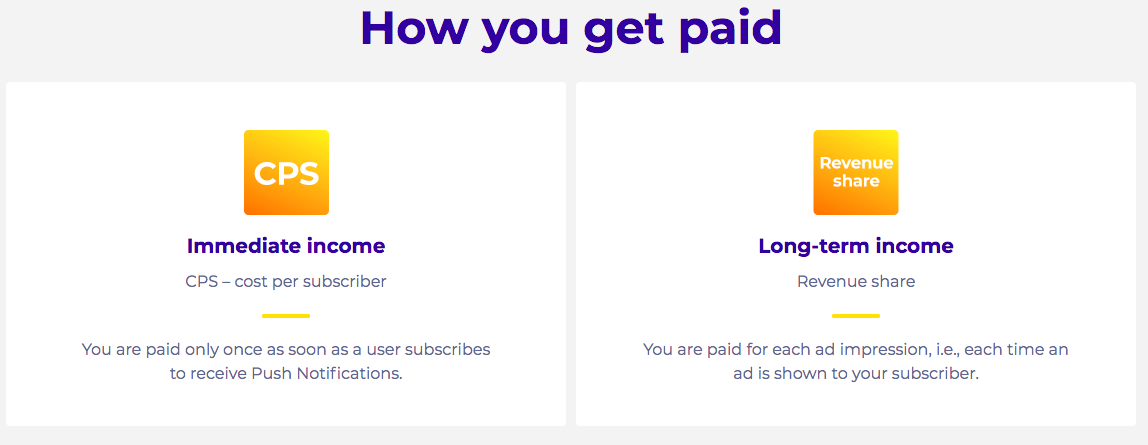Select the 'Immediate income' card title
This screenshot has width=1148, height=445.
click(x=286, y=246)
